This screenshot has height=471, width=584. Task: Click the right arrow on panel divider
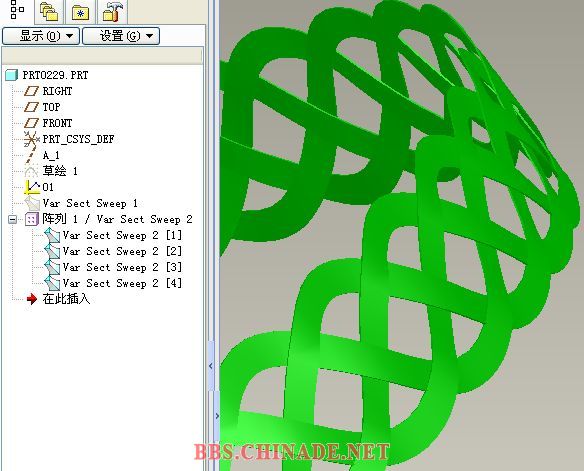tap(218, 416)
